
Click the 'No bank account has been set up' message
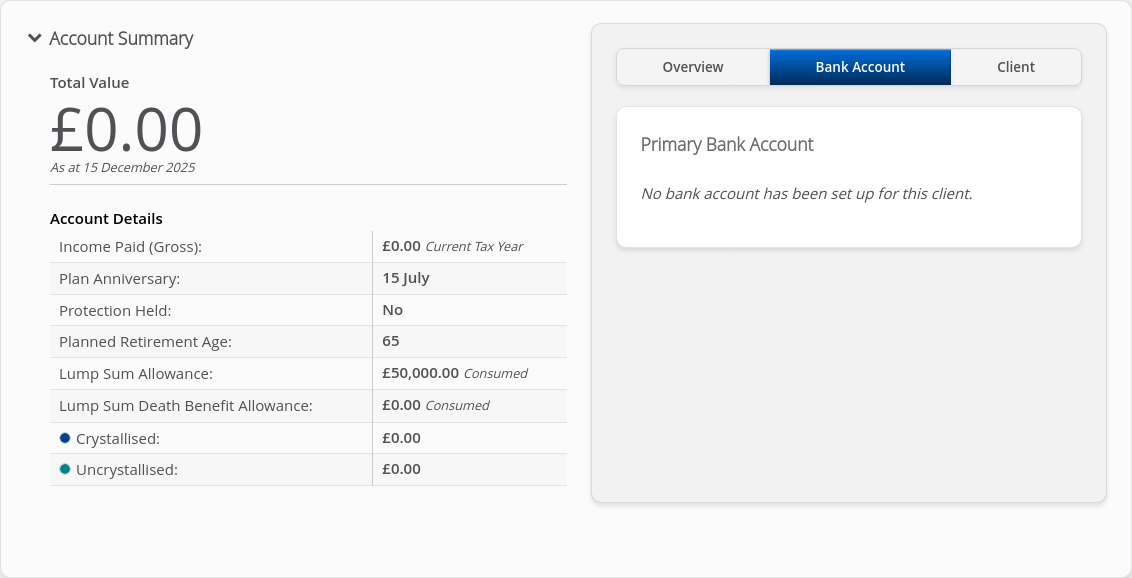click(x=806, y=194)
